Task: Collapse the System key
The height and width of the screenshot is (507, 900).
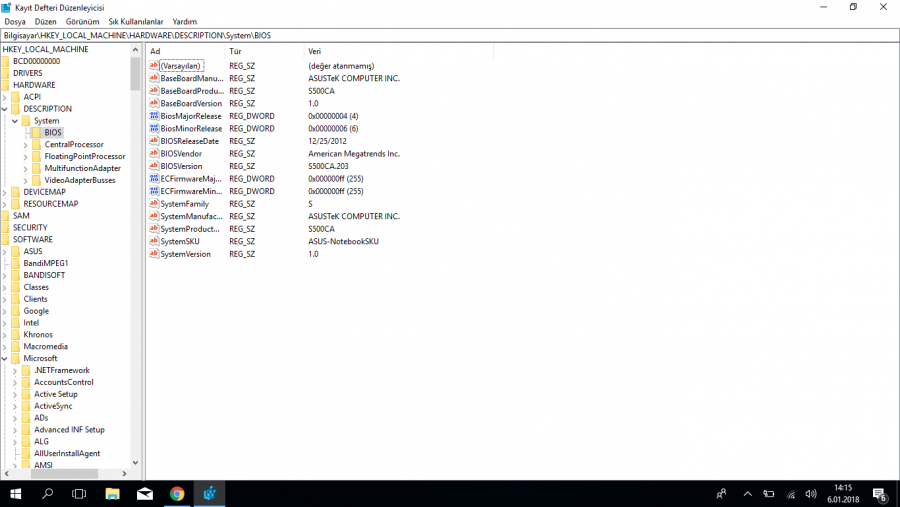Action: (x=15, y=121)
